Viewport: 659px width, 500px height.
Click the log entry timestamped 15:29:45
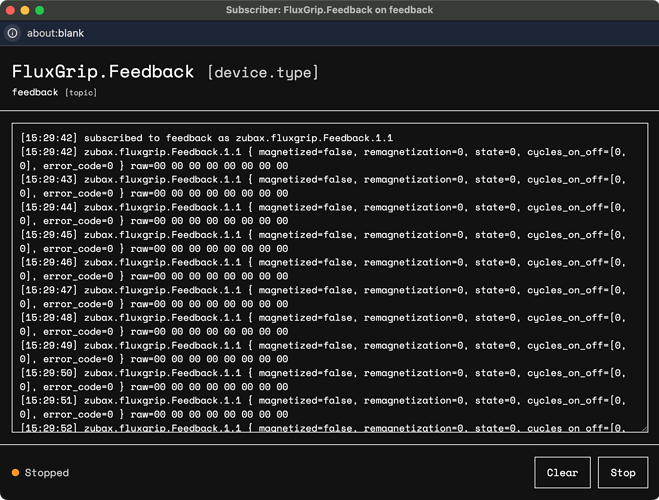(x=323, y=242)
